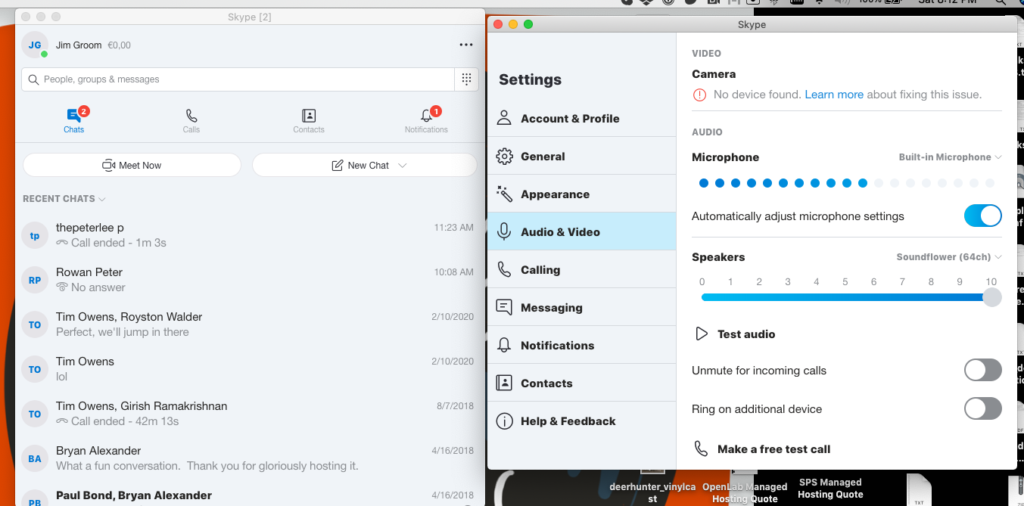Open Messaging settings section
This screenshot has height=506, width=1024.
point(582,308)
